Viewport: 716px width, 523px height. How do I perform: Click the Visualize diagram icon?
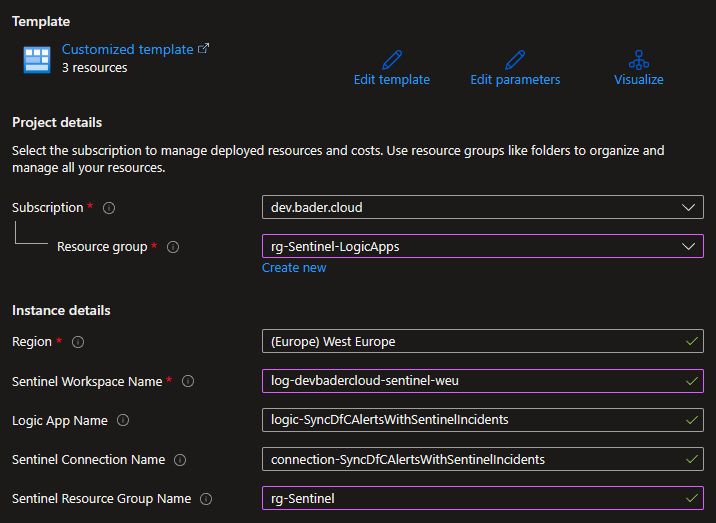pyautogui.click(x=639, y=60)
